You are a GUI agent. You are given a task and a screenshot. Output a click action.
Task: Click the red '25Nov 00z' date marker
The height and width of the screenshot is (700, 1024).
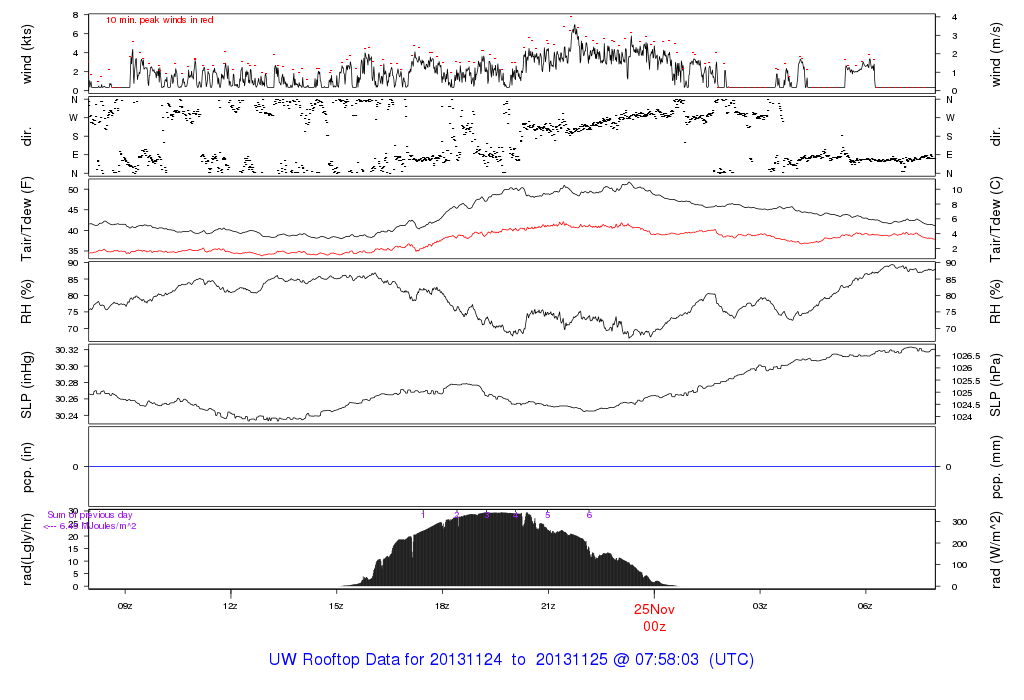pos(655,616)
